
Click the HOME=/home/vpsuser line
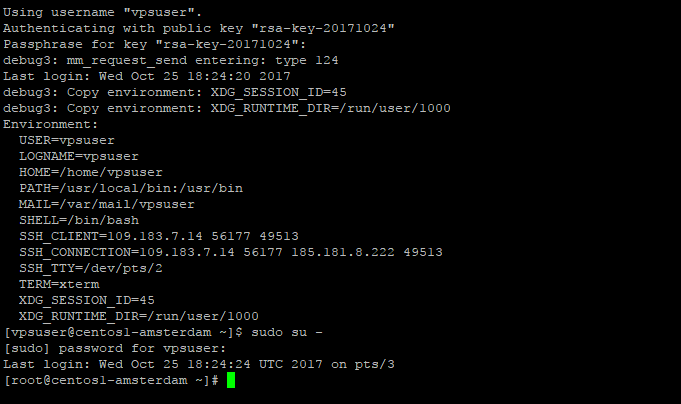click(91, 172)
